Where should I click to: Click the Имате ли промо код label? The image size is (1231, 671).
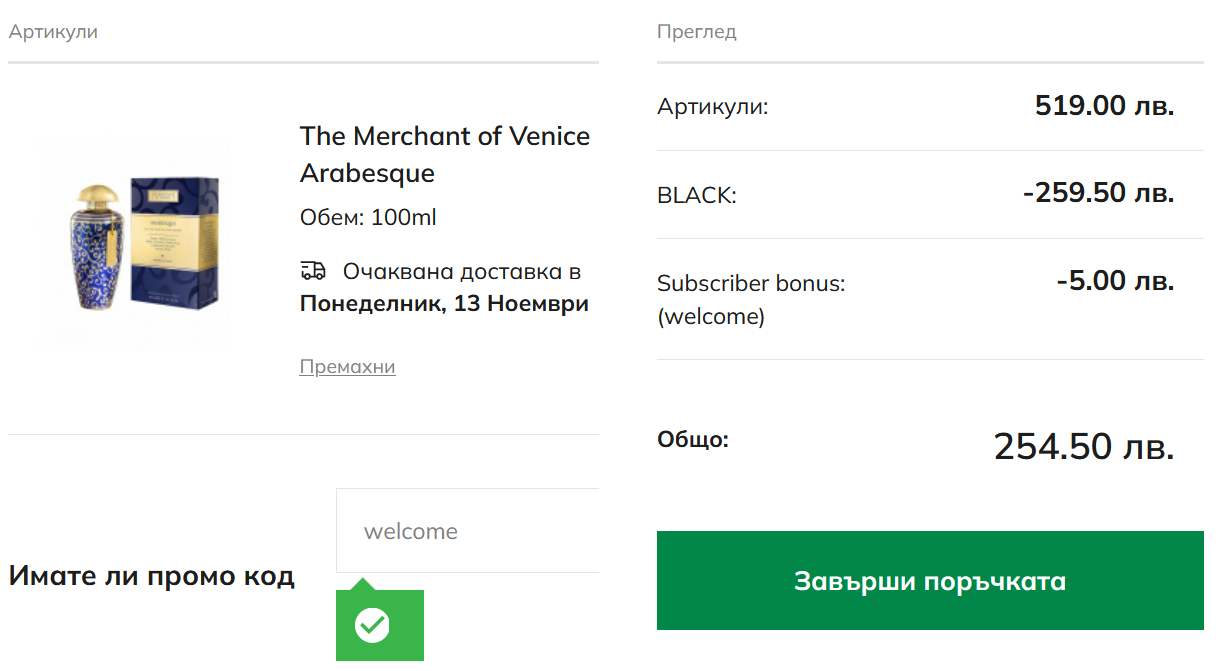coord(151,576)
